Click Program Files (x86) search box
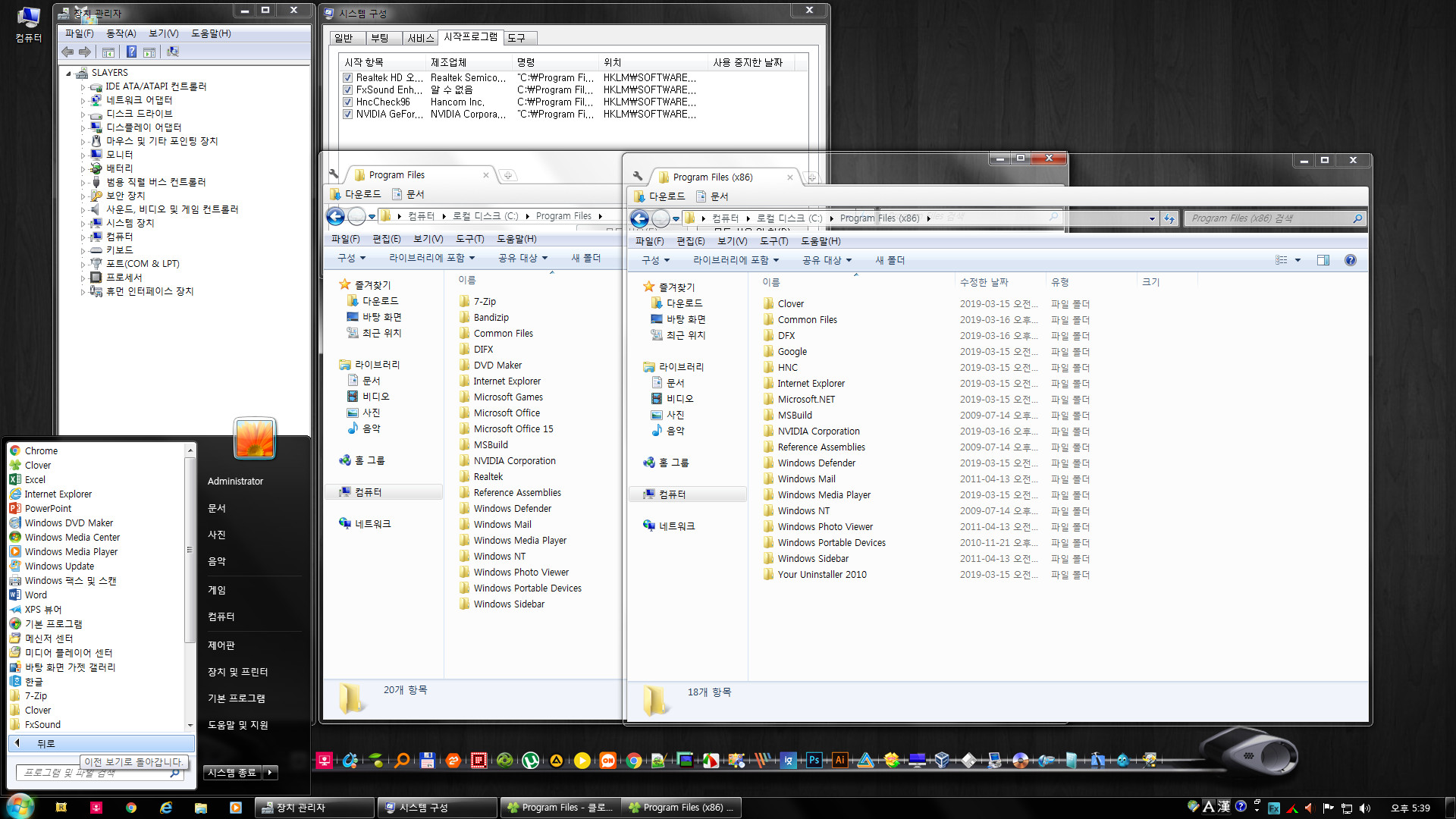This screenshot has width=1456, height=819. pyautogui.click(x=1276, y=218)
